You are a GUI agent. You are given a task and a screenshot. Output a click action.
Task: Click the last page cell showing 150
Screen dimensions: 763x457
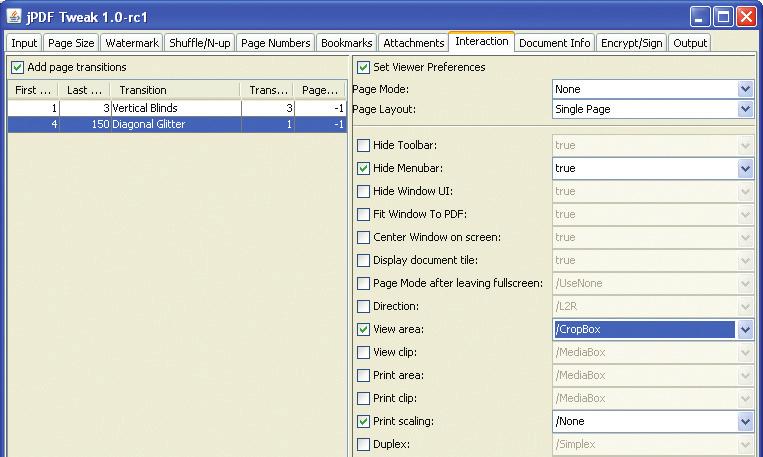[85, 124]
